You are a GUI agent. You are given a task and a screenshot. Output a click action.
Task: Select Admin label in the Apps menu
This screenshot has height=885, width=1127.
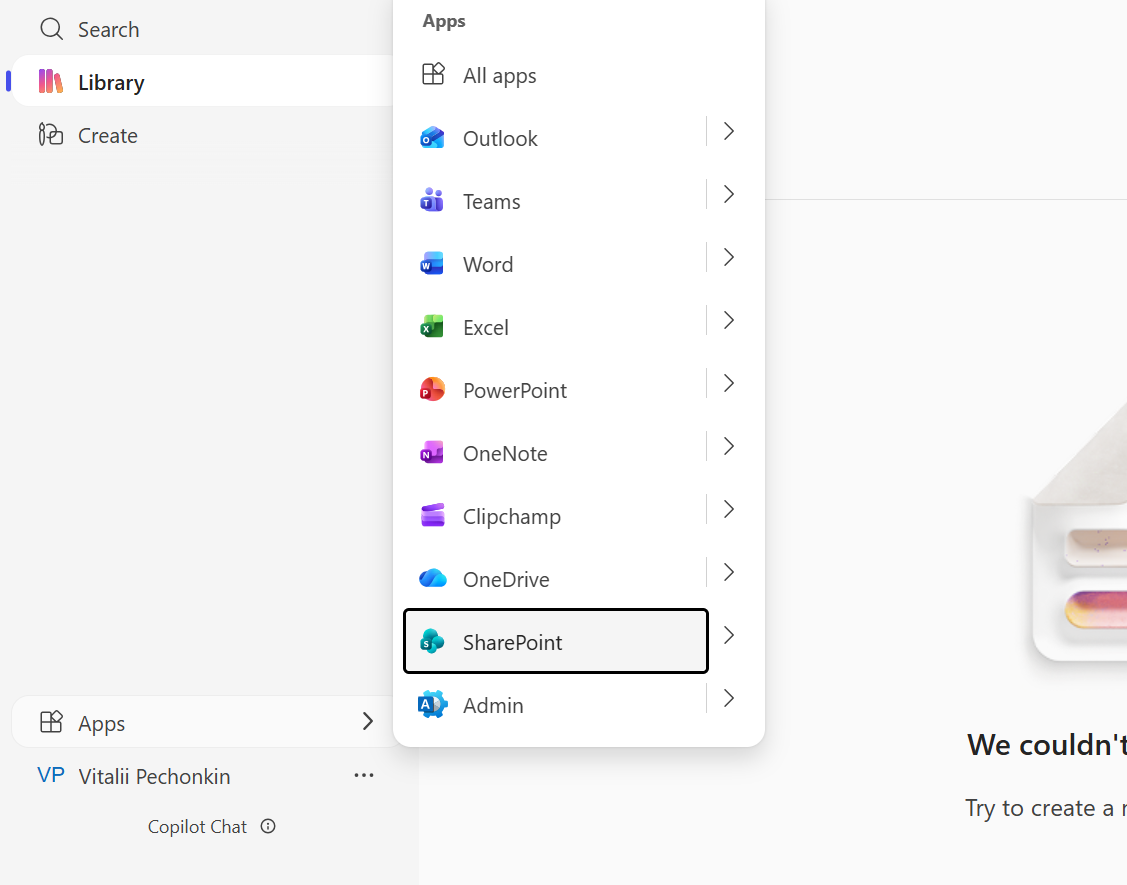pyautogui.click(x=493, y=705)
